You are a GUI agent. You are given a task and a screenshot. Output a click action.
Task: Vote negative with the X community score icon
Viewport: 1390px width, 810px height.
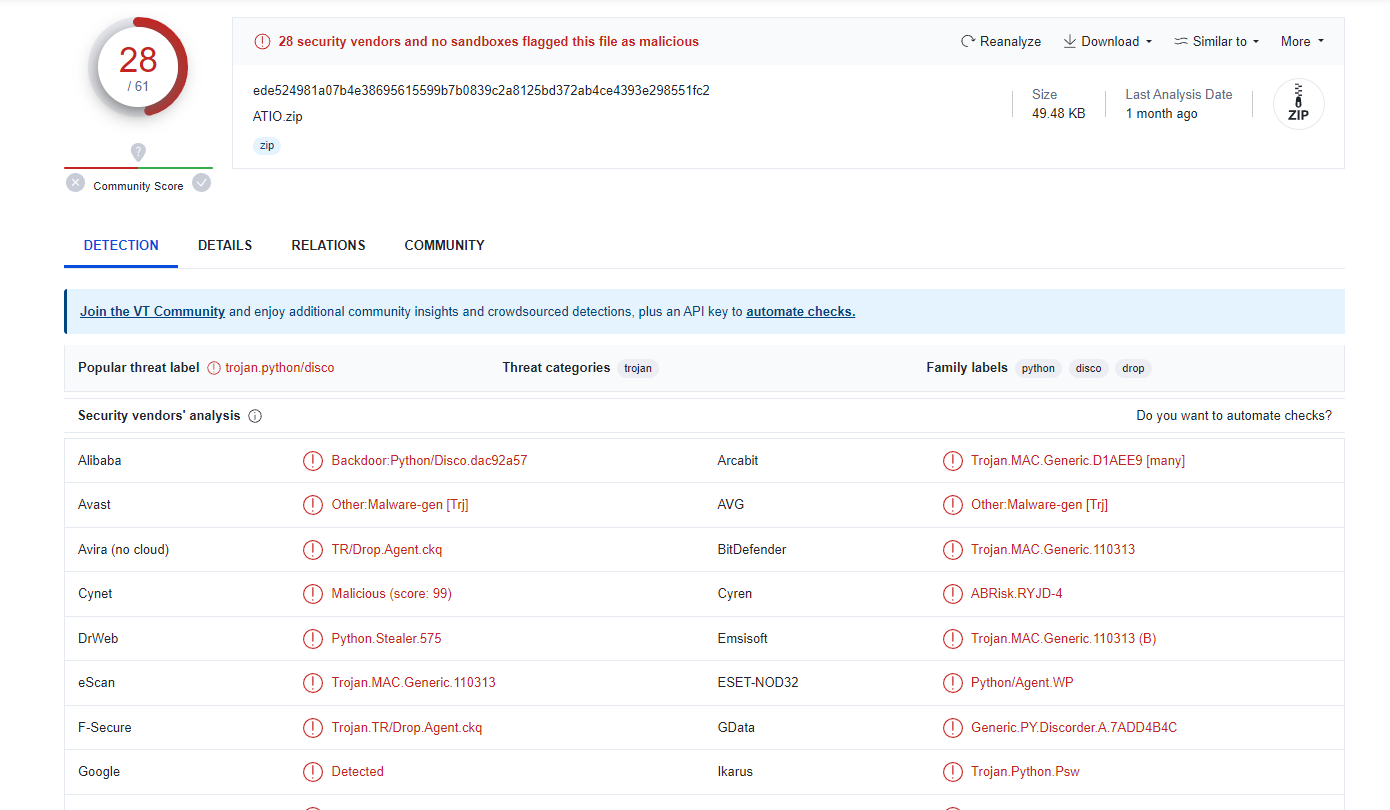click(76, 183)
